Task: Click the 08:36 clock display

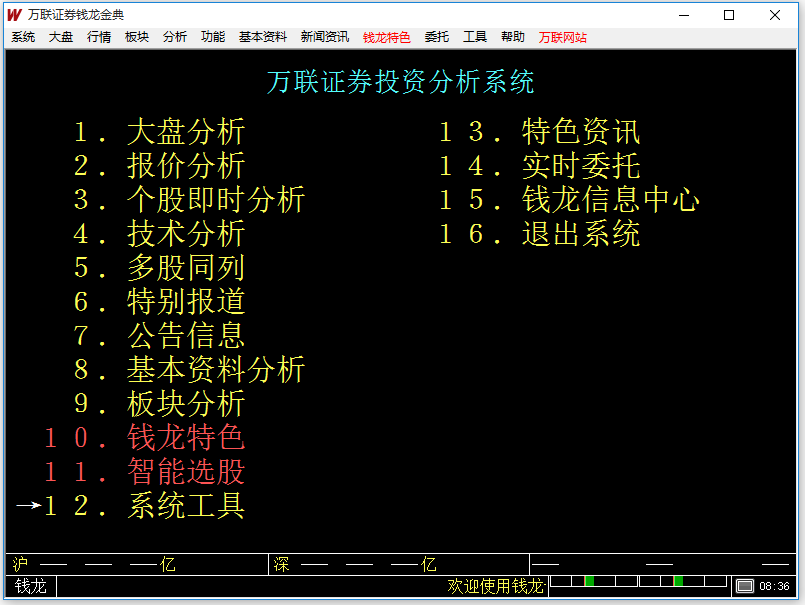Action: [x=774, y=586]
